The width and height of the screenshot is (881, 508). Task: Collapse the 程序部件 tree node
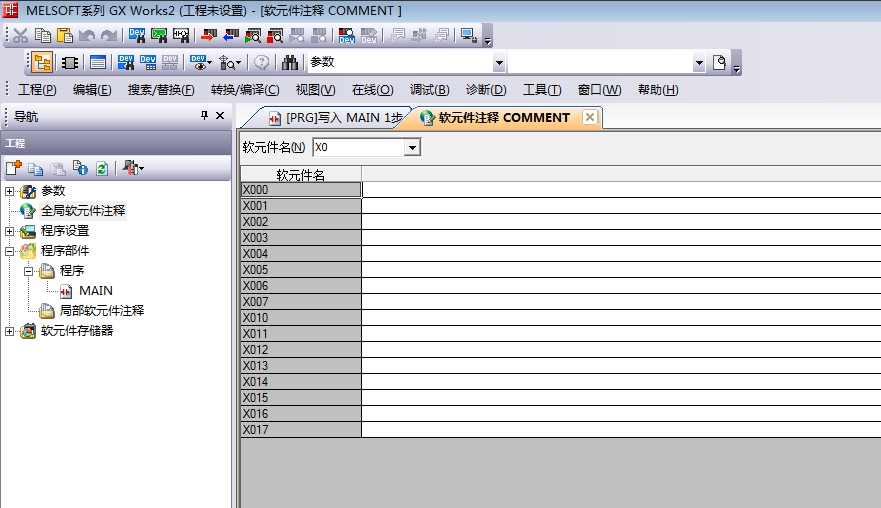[10, 251]
